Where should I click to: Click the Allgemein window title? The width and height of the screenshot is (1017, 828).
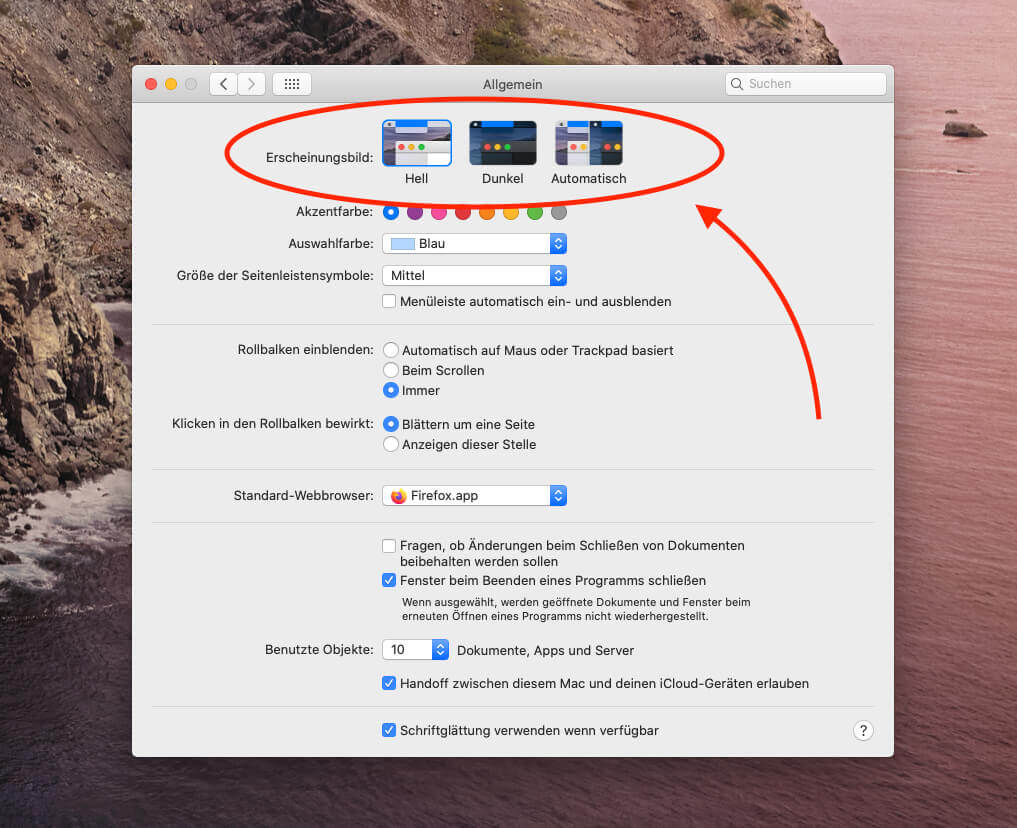pyautogui.click(x=512, y=84)
